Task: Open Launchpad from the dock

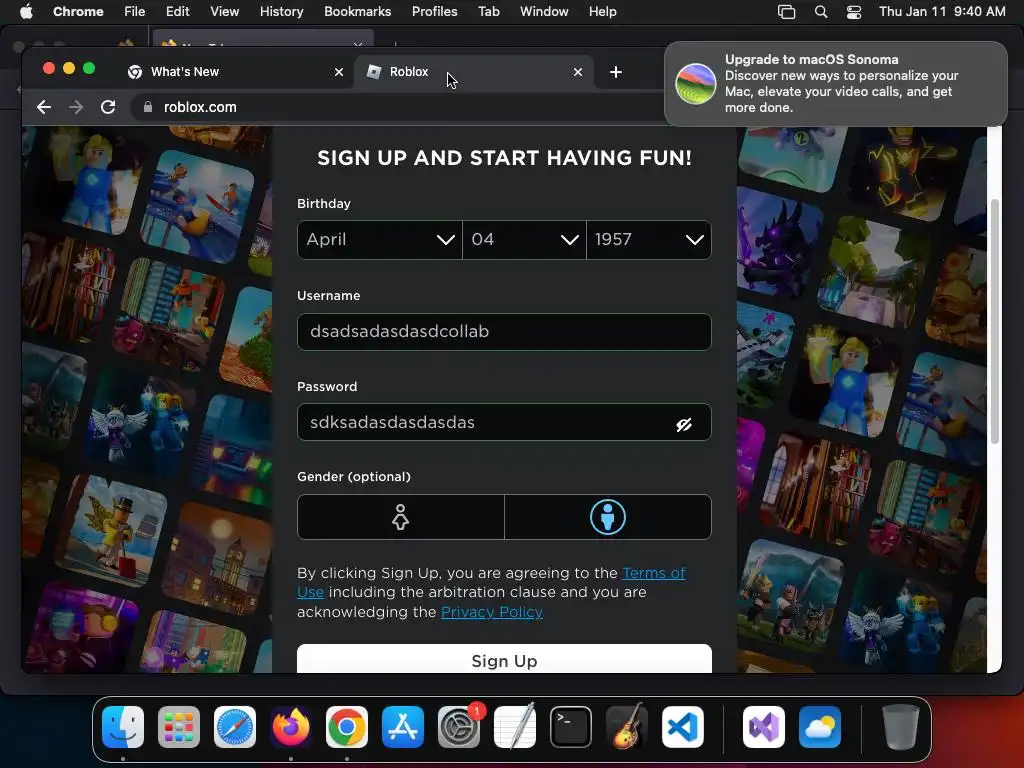Action: (179, 727)
